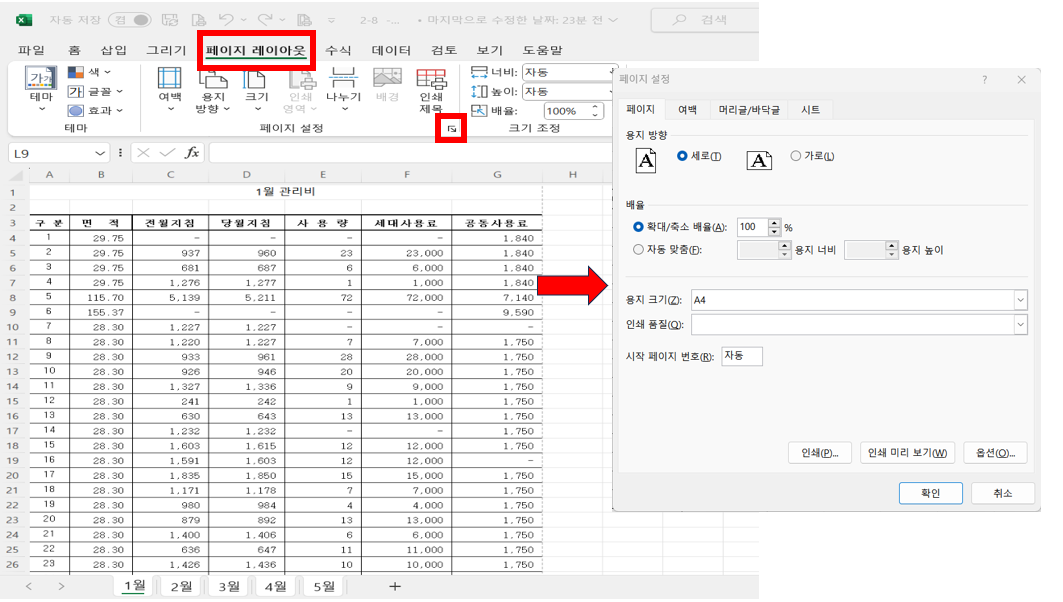Select column header G
1063x602 pixels.
click(497, 174)
